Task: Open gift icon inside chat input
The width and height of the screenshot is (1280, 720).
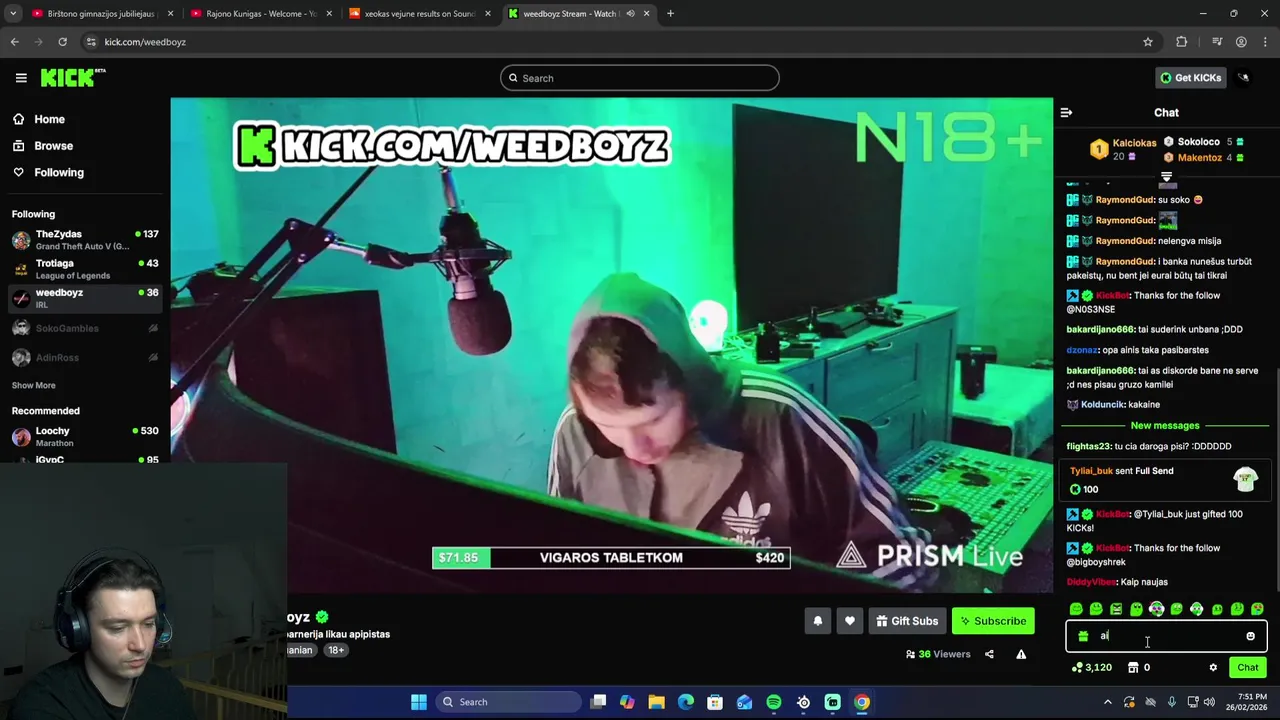Action: coord(1083,636)
